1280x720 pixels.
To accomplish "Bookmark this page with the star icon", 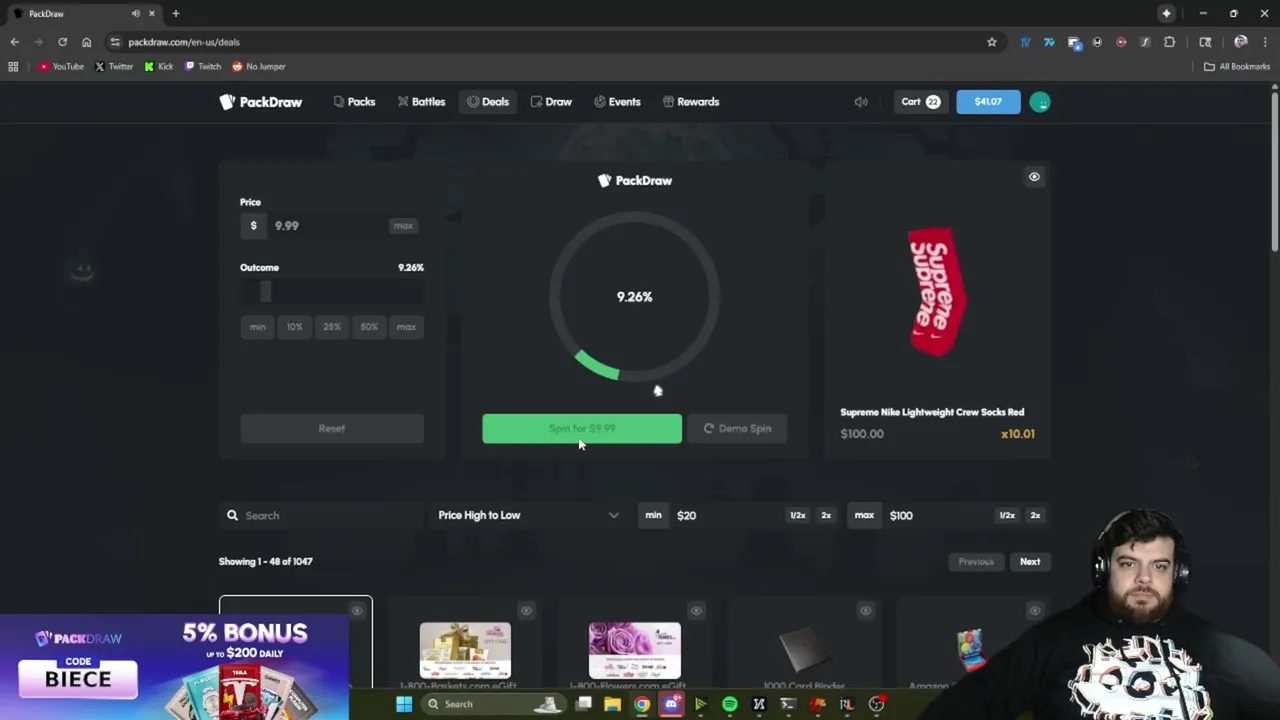I will [992, 42].
